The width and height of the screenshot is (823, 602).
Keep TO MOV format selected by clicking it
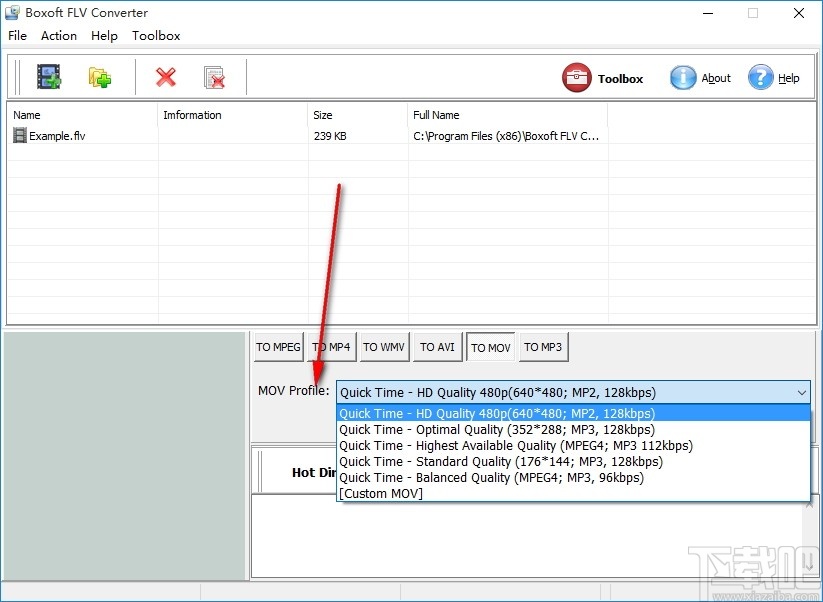(490, 347)
